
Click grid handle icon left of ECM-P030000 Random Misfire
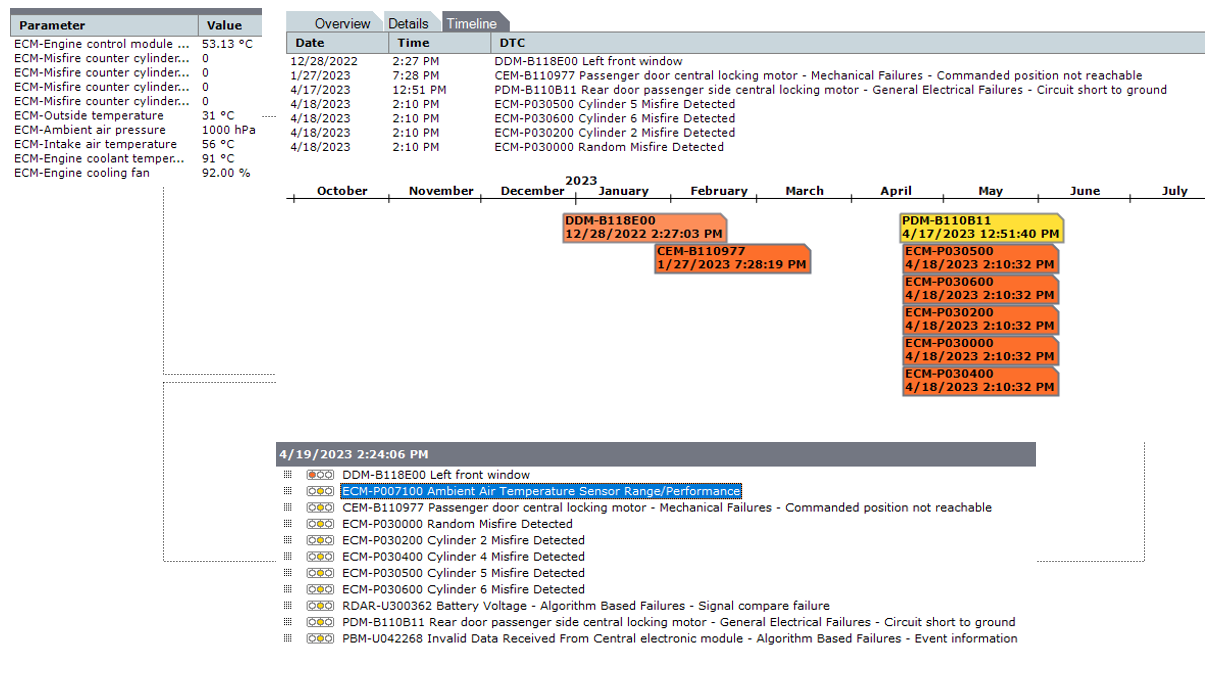[288, 524]
